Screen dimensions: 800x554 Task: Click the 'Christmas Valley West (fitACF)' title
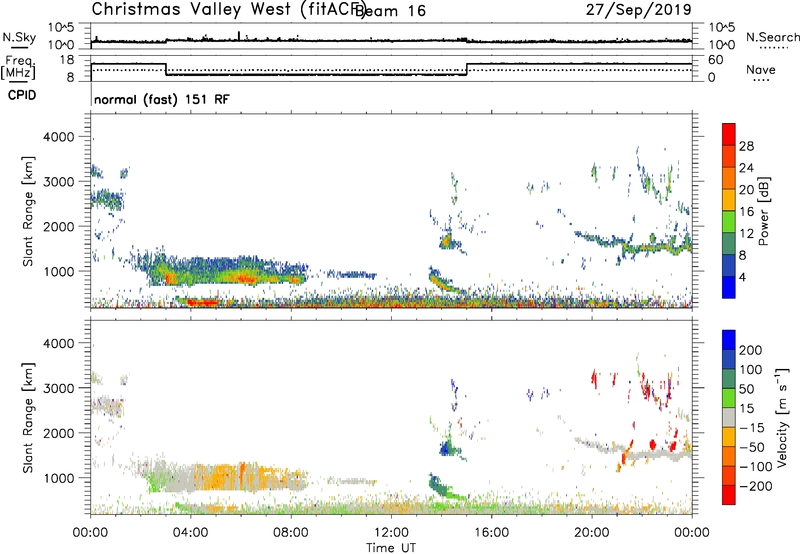(228, 9)
